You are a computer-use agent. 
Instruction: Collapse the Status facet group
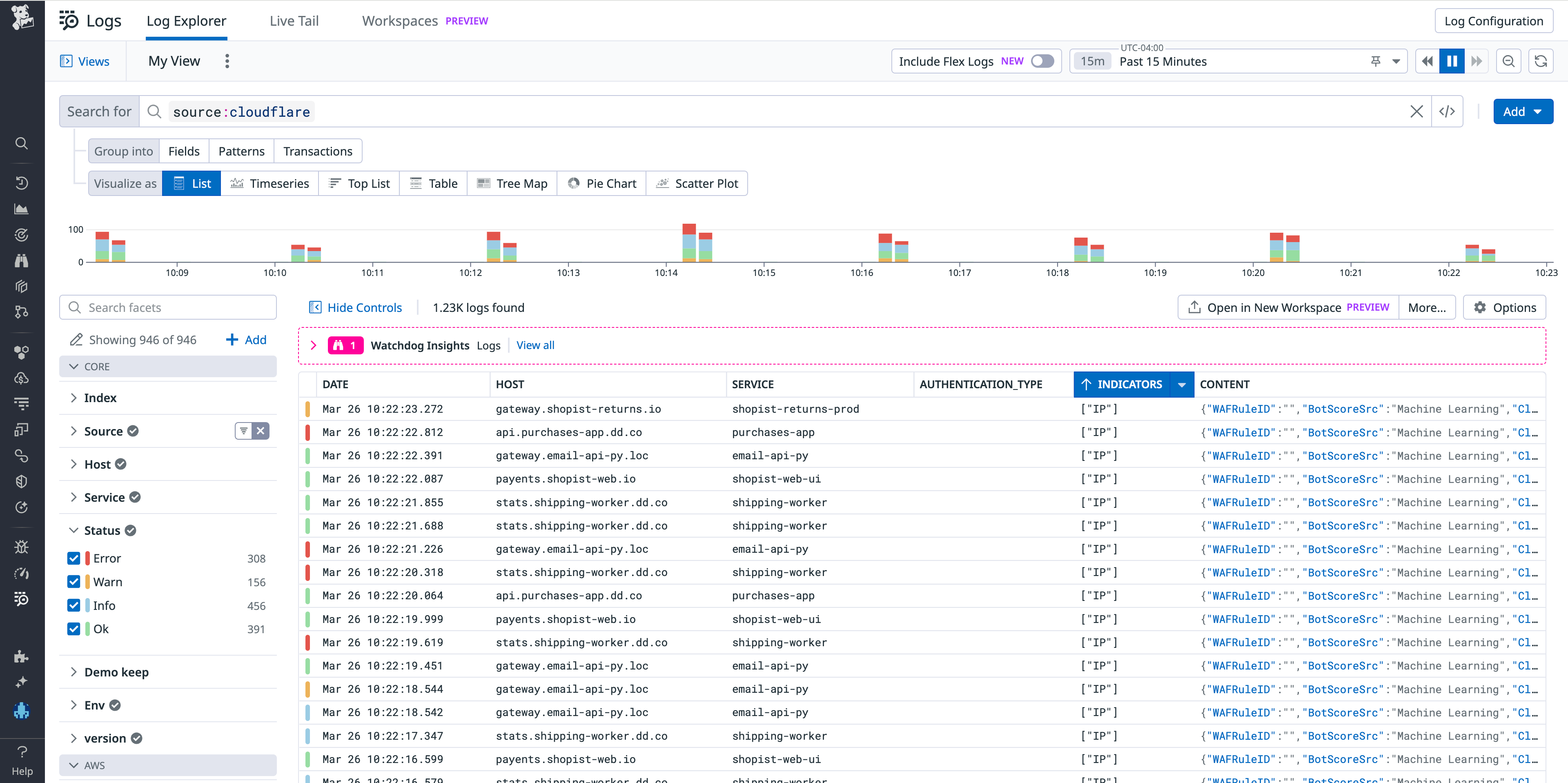pyautogui.click(x=73, y=530)
